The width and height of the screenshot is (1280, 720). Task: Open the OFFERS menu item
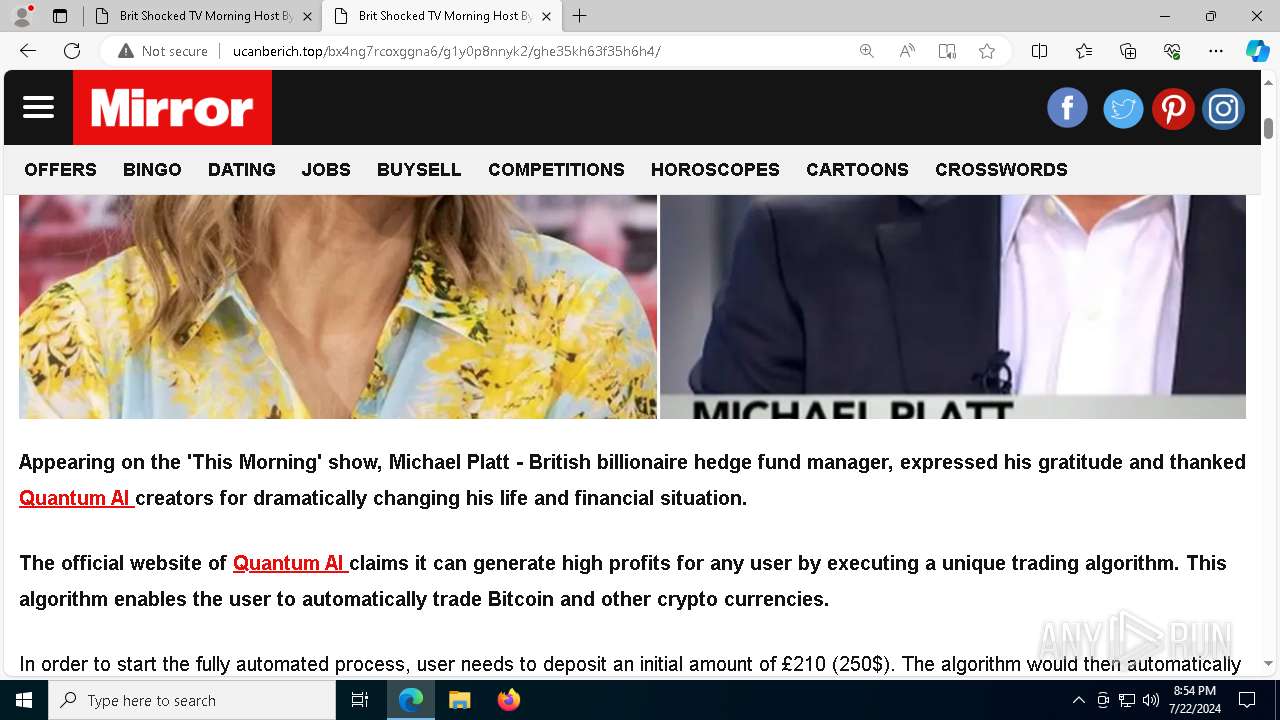coord(61,170)
